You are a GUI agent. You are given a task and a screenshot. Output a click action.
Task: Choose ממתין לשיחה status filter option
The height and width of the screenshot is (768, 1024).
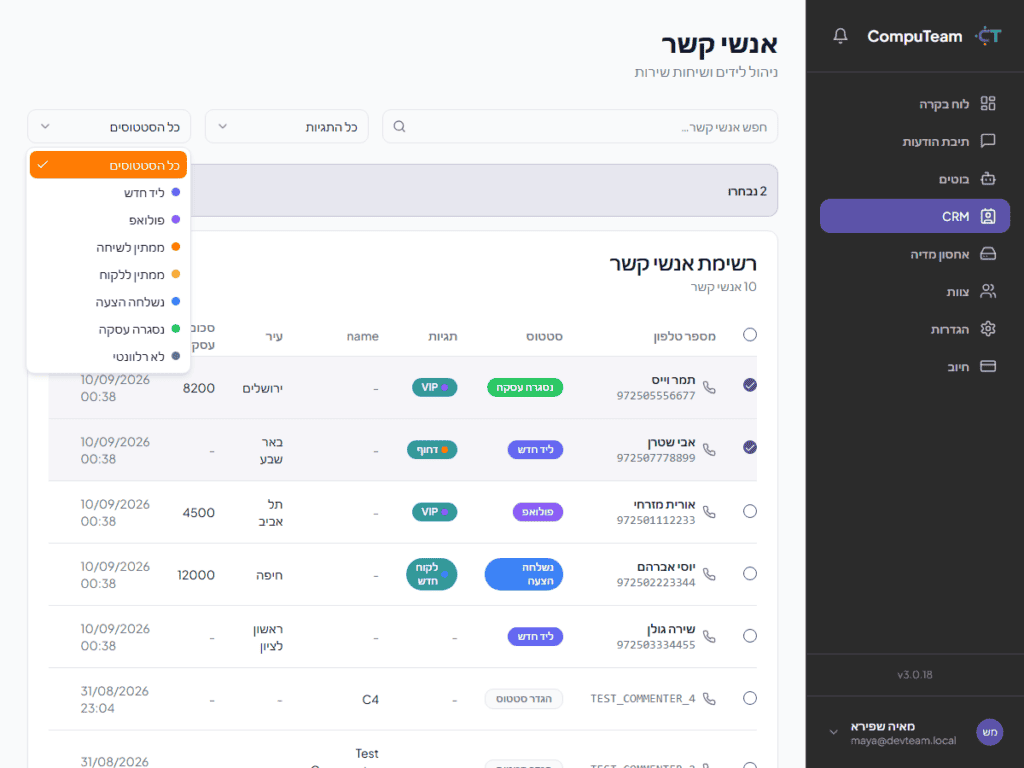coord(108,248)
